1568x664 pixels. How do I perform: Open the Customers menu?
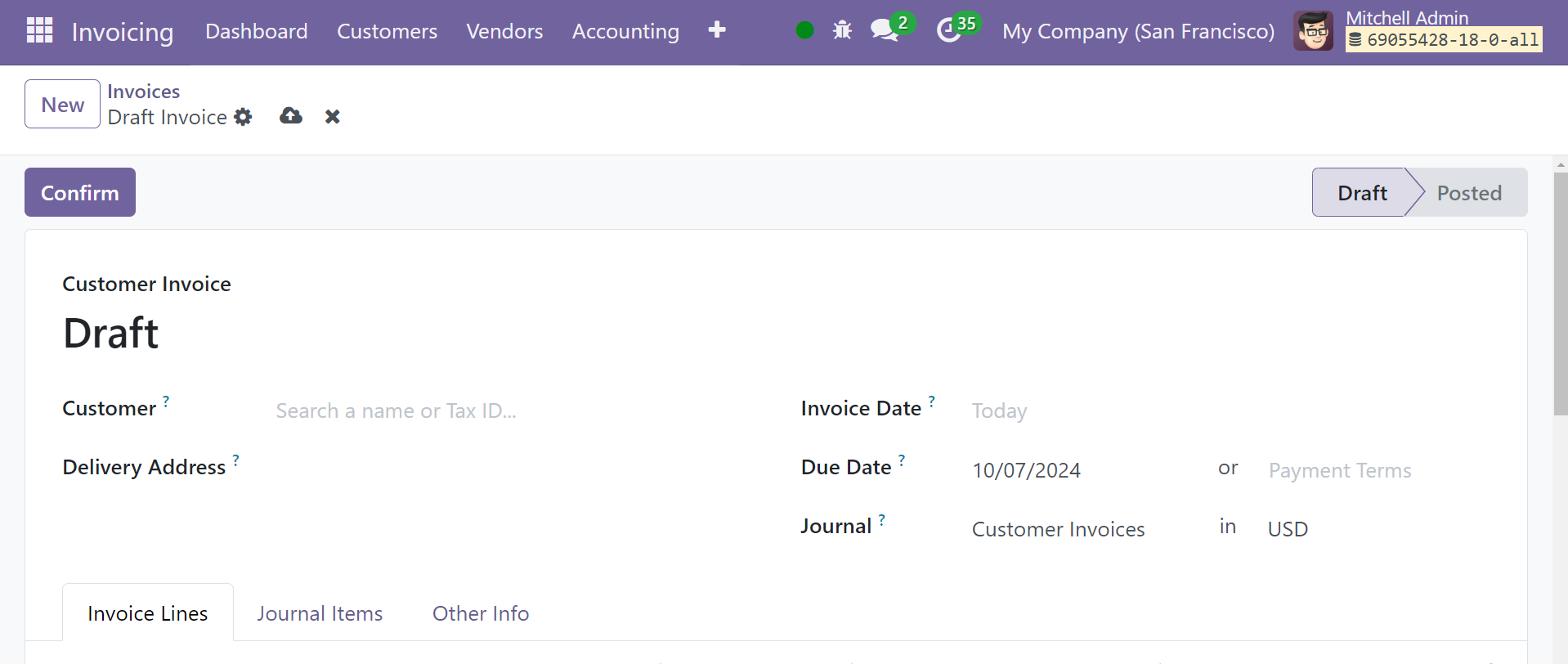[x=388, y=31]
